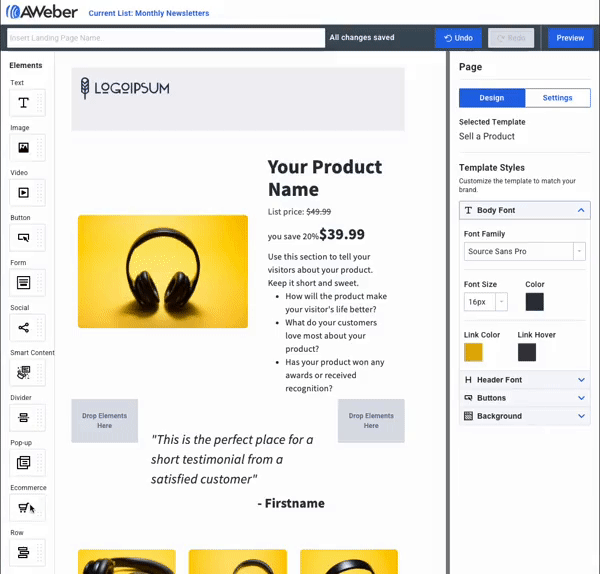Select the Video element icon

pos(24,192)
